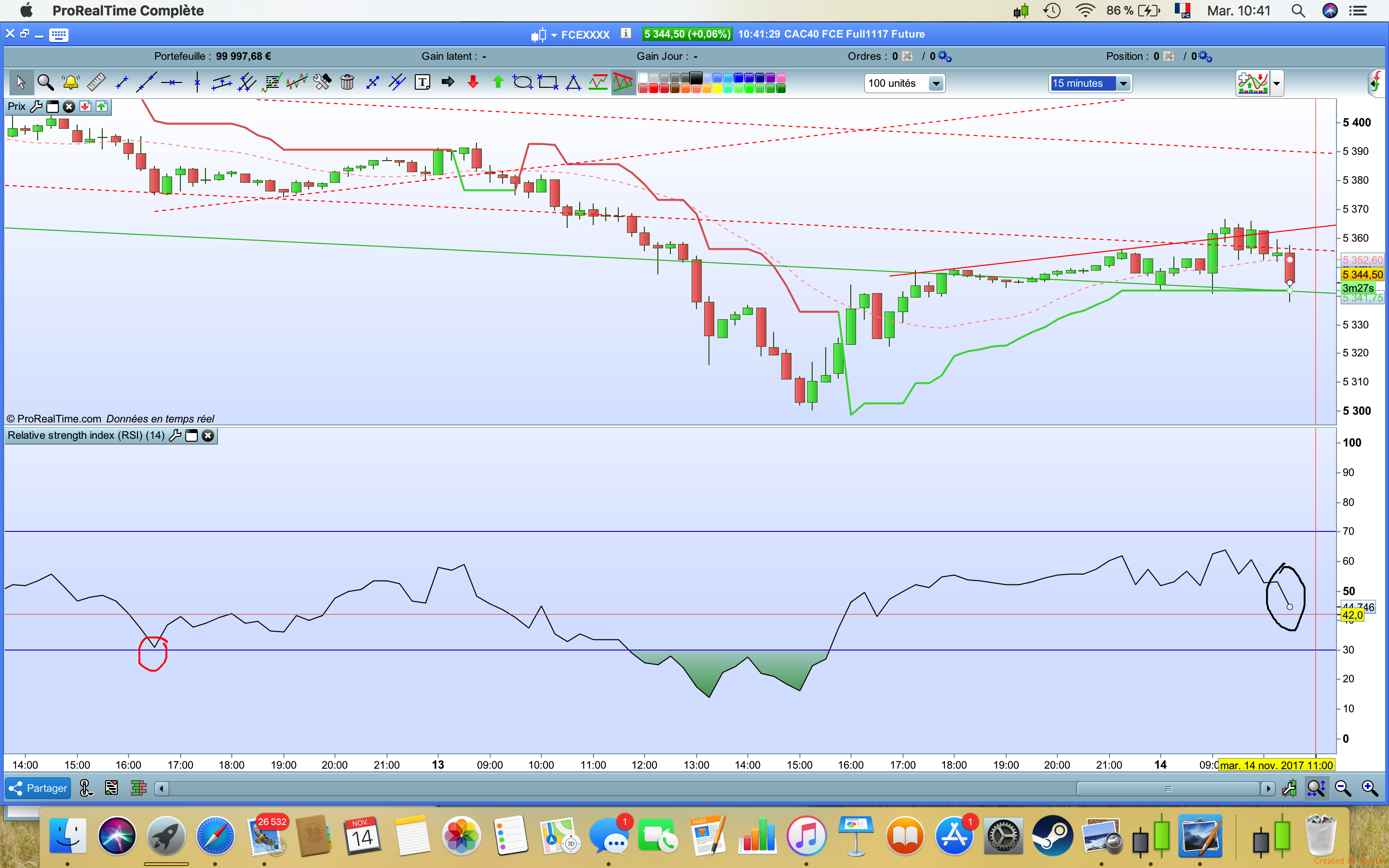Open the 100 unités dropdown
Viewport: 1389px width, 868px height.
click(936, 84)
